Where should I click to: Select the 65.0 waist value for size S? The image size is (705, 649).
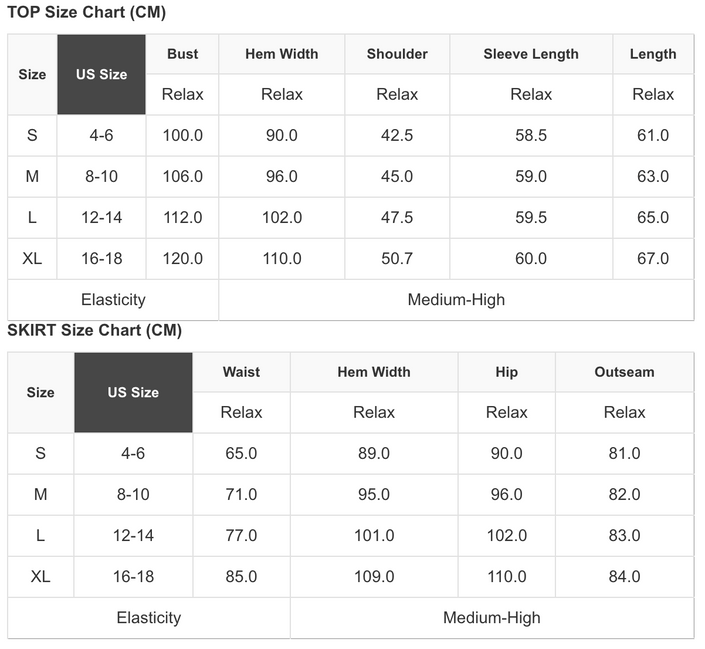coord(241,454)
